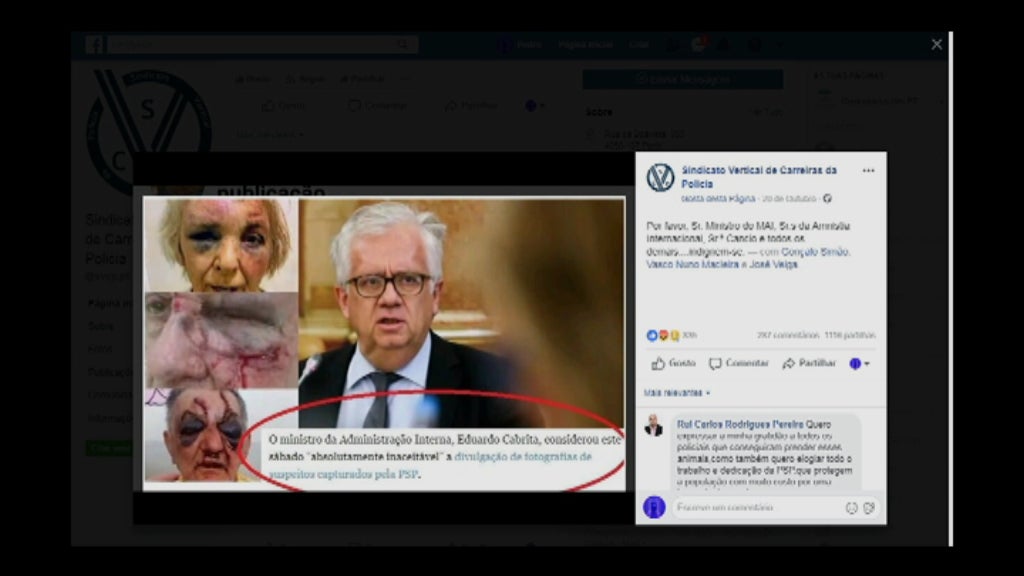The height and width of the screenshot is (576, 1024).
Task: Open Rui Carlos Rodrigues Pereira's profile
Action: pos(738,423)
